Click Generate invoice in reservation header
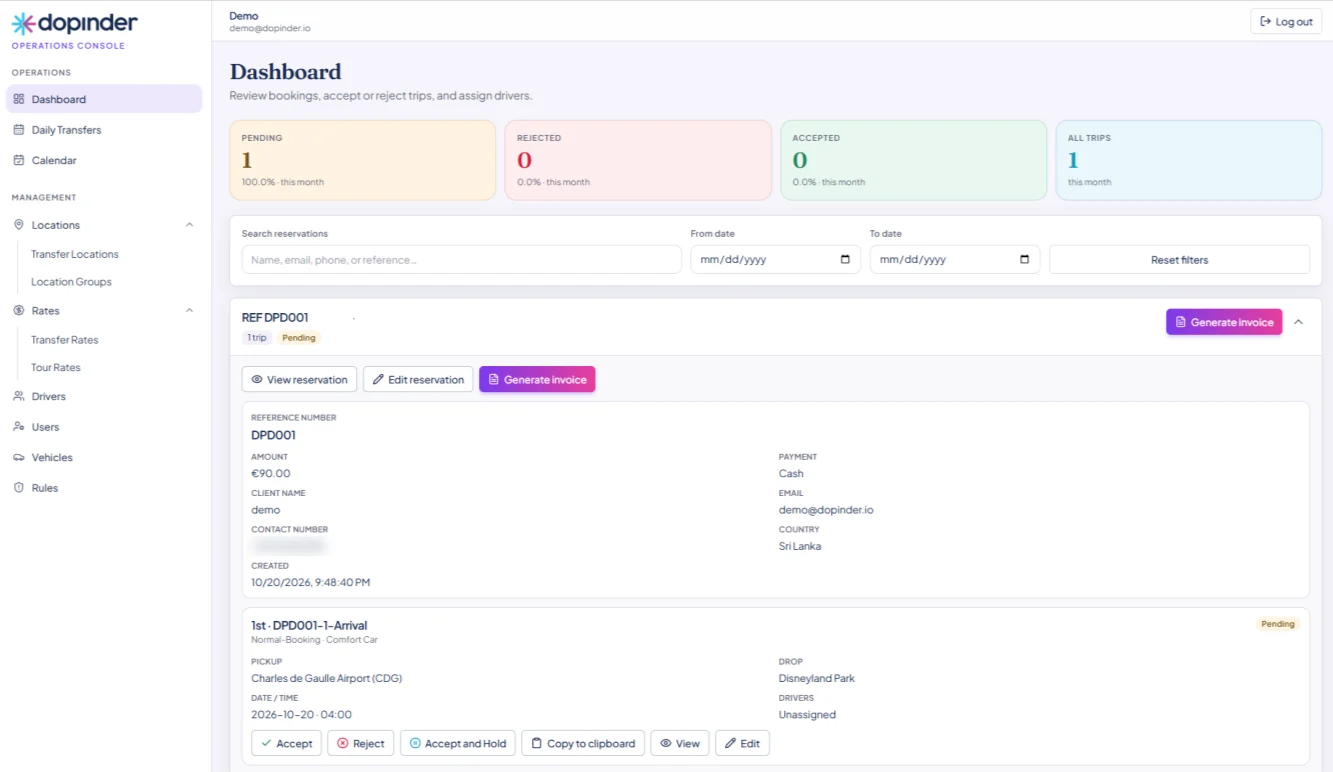The width and height of the screenshot is (1333, 772). (1224, 322)
